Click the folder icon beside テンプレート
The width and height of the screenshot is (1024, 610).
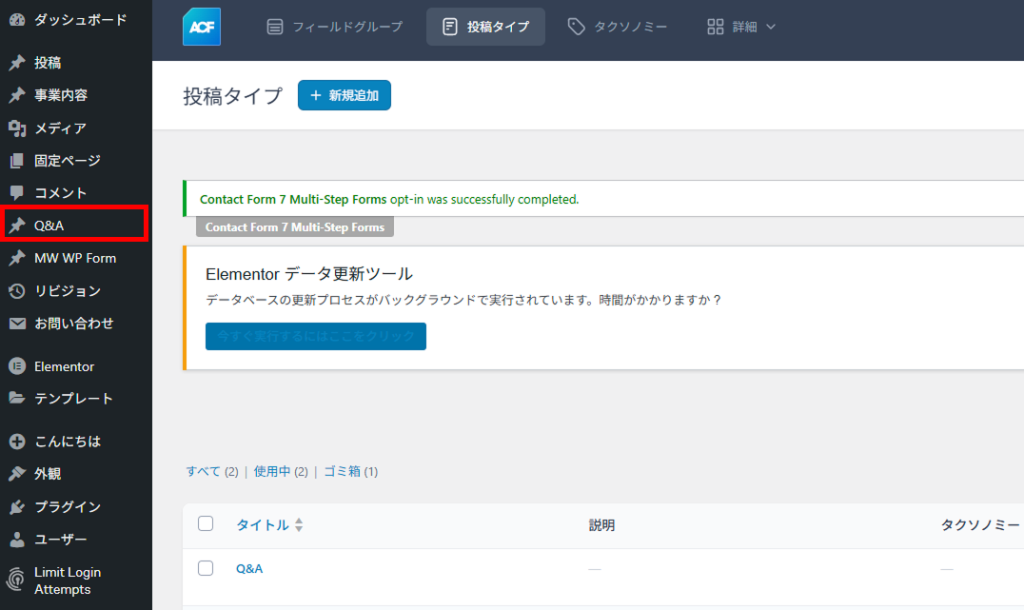pyautogui.click(x=17, y=398)
